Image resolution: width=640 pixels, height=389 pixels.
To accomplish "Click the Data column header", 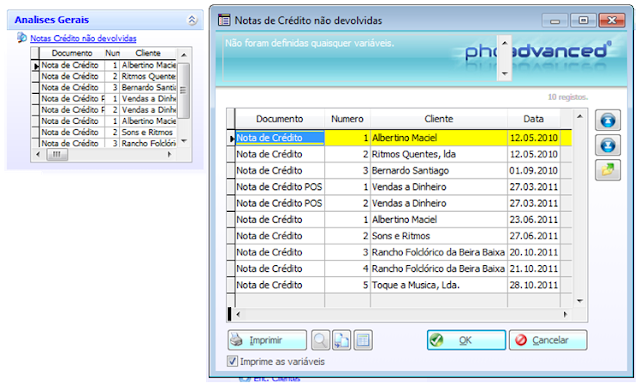I will 533,119.
